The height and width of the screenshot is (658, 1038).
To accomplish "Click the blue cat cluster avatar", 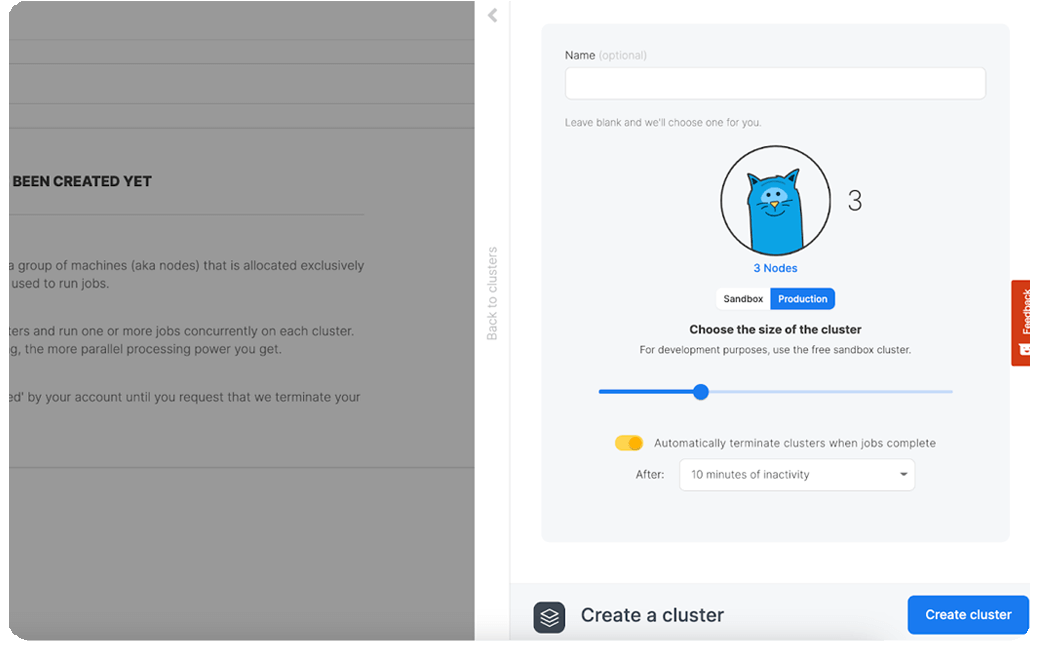I will [775, 201].
